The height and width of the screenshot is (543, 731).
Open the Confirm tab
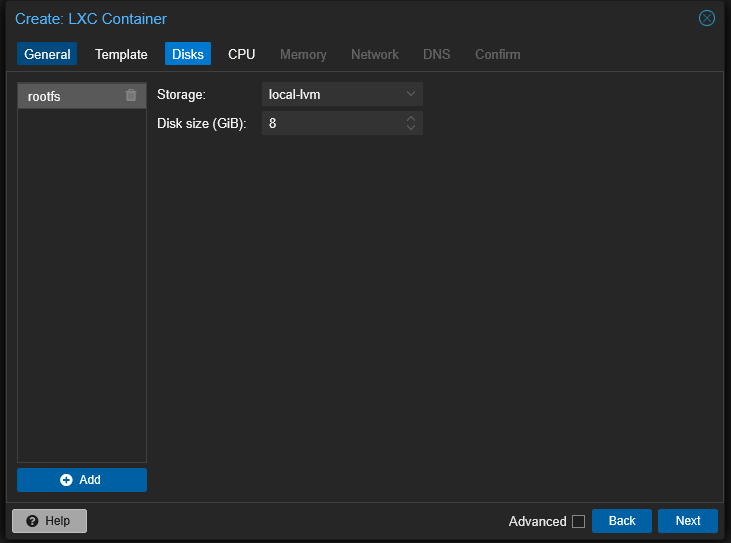click(x=497, y=54)
